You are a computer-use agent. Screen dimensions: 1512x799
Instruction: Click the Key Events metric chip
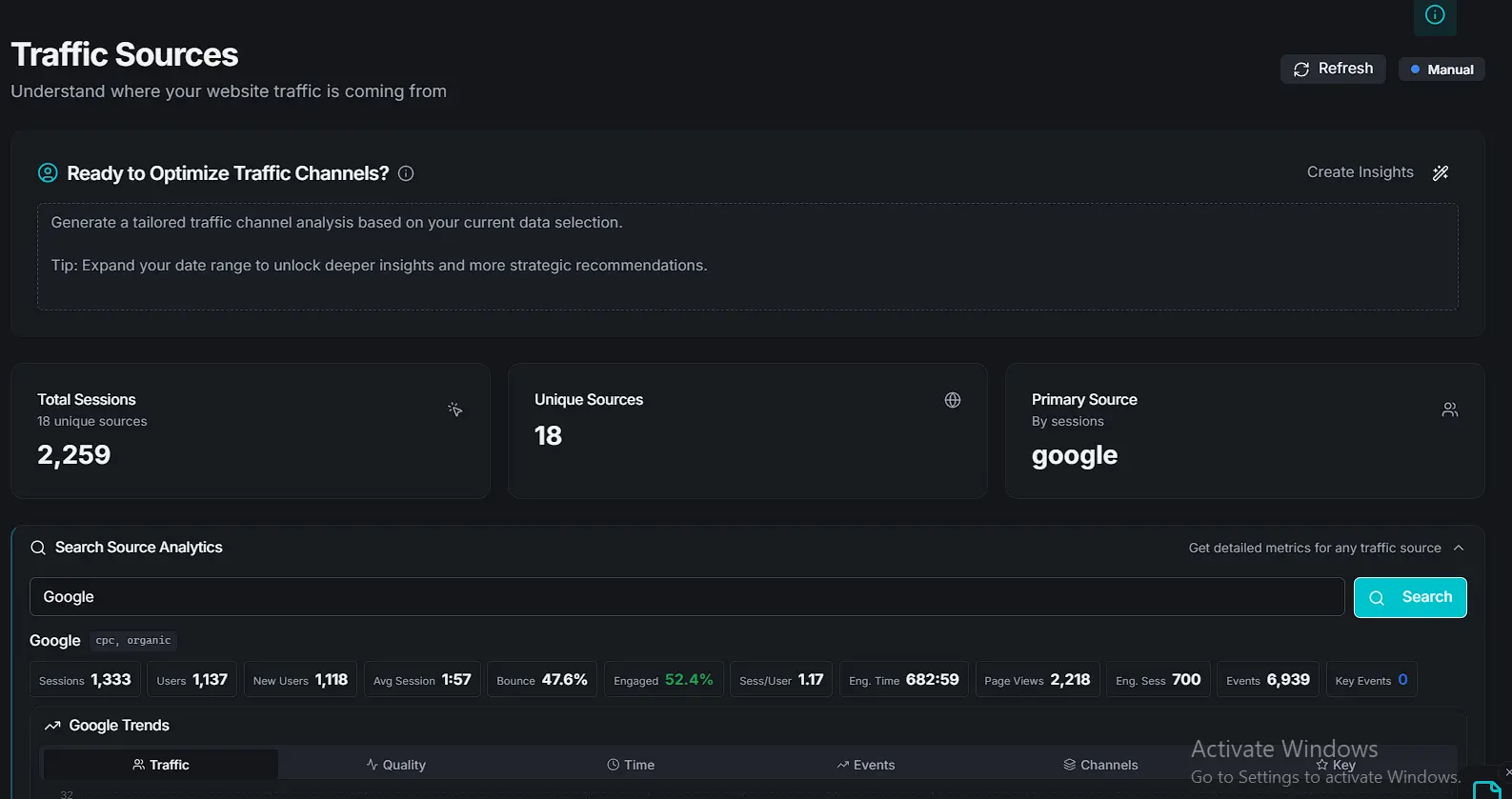pyautogui.click(x=1370, y=680)
